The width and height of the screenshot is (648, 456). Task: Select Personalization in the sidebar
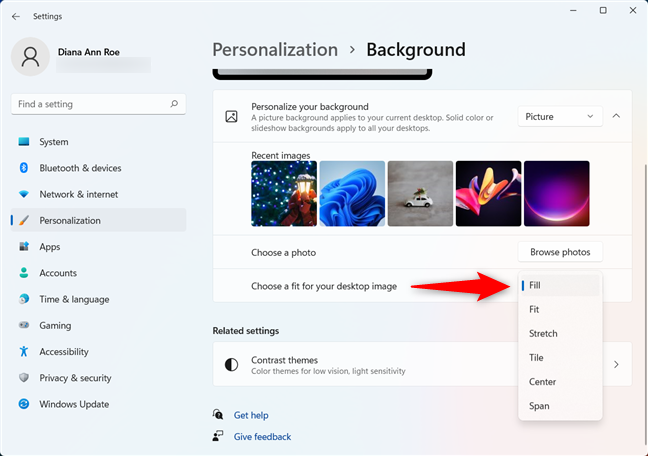click(x=98, y=220)
